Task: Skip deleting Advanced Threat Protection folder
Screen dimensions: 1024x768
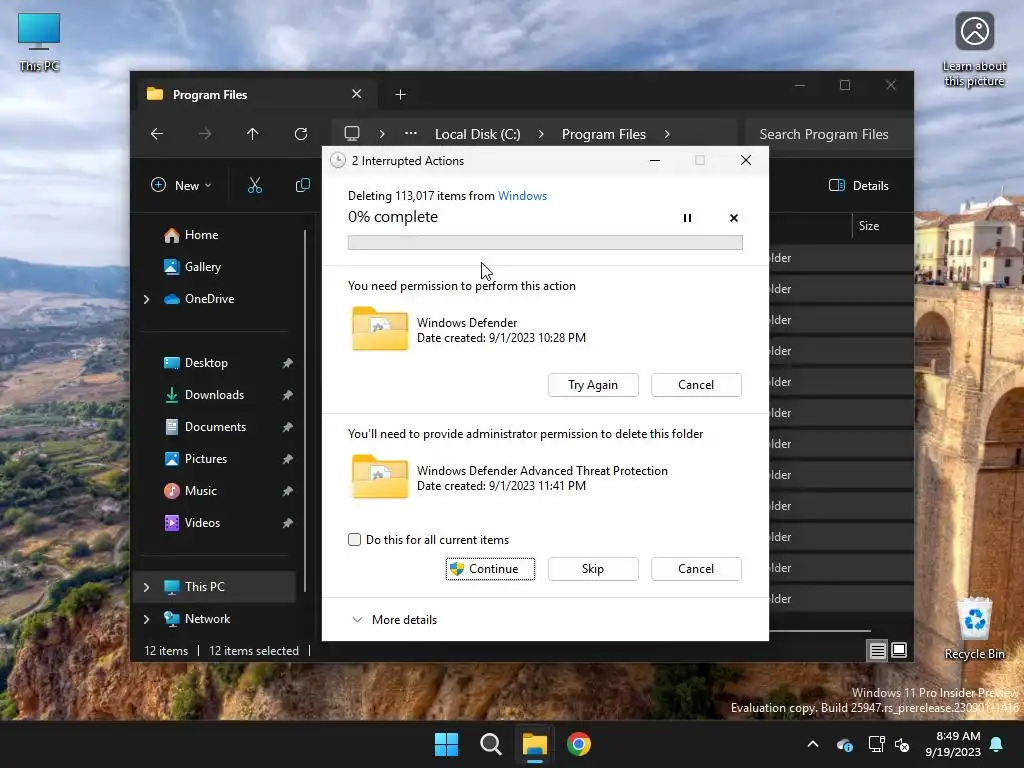Action: [x=593, y=569]
